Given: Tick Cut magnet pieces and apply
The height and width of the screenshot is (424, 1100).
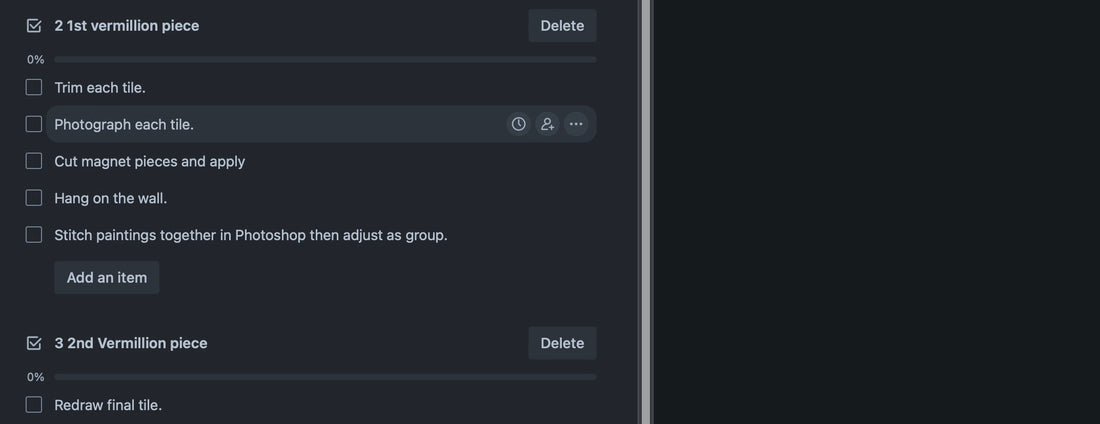Looking at the screenshot, I should click(x=34, y=161).
